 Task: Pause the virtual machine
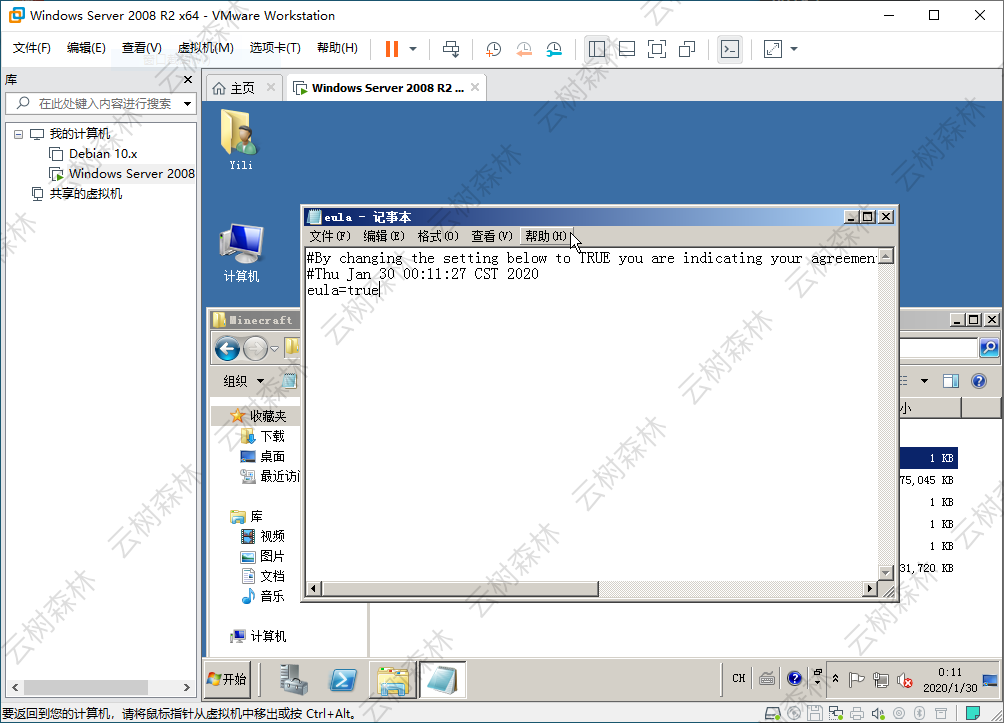pos(392,49)
